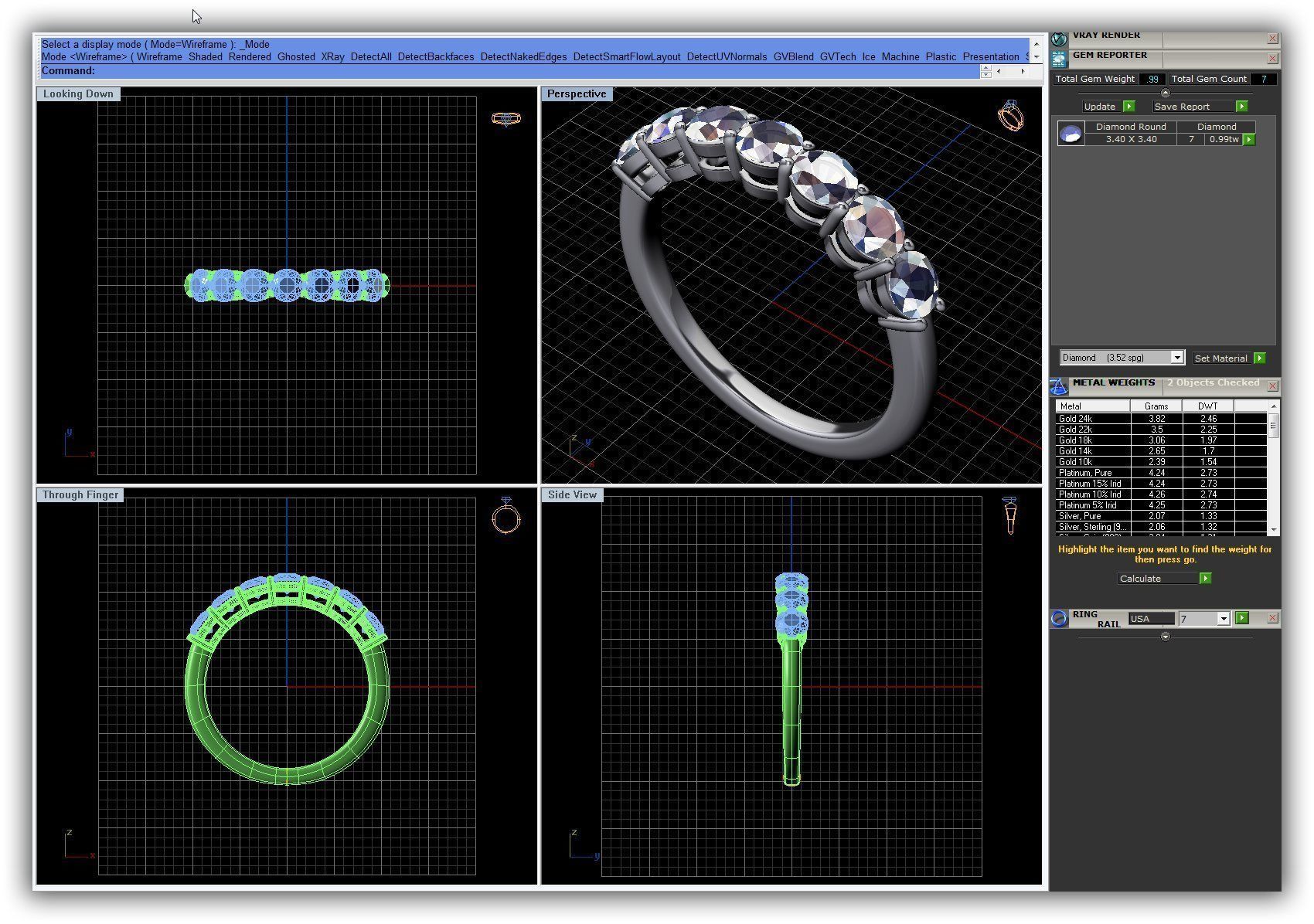Click the Save Report button
This screenshot has height=924, width=1314.
pyautogui.click(x=1193, y=107)
